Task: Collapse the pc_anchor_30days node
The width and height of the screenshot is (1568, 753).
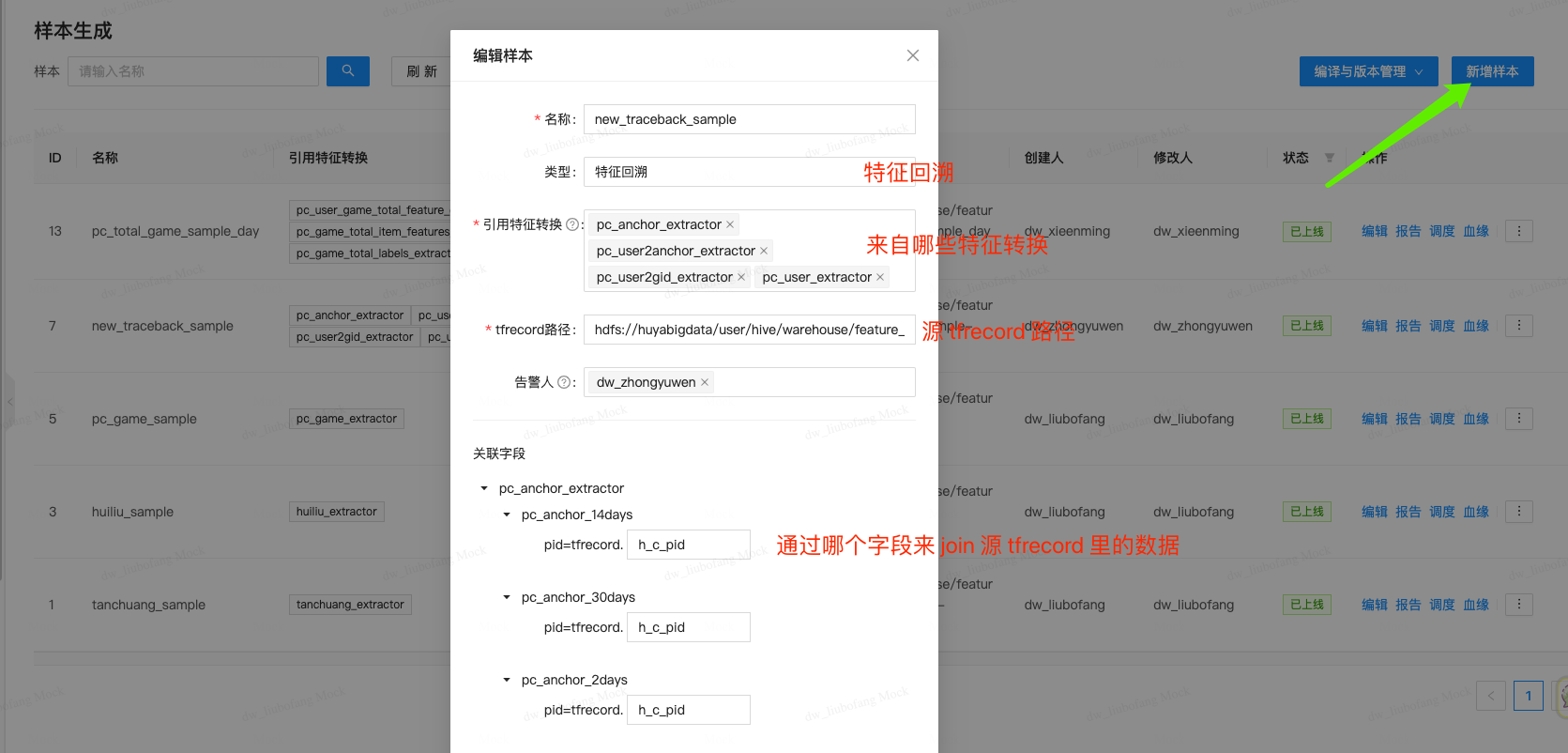Action: tap(507, 597)
